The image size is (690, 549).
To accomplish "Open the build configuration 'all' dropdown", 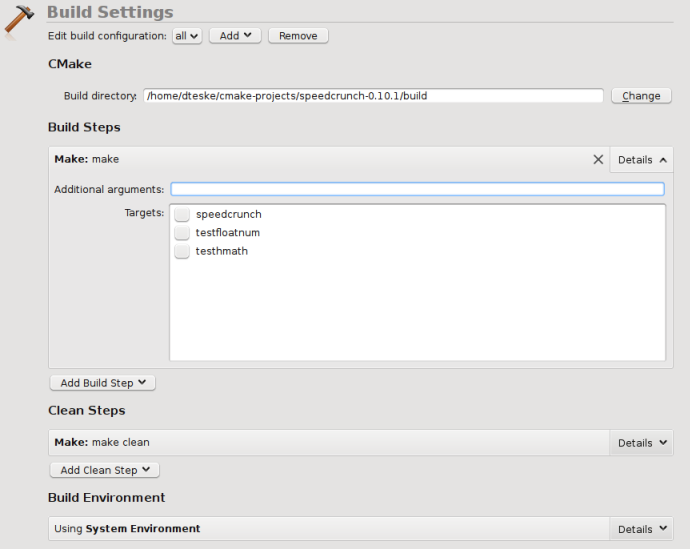I will pos(187,36).
